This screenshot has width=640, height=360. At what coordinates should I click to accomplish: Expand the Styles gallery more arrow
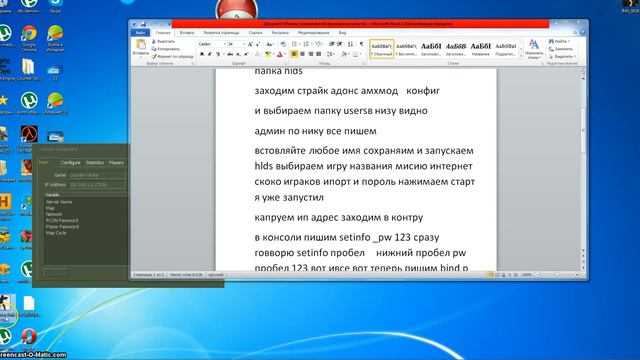point(521,56)
